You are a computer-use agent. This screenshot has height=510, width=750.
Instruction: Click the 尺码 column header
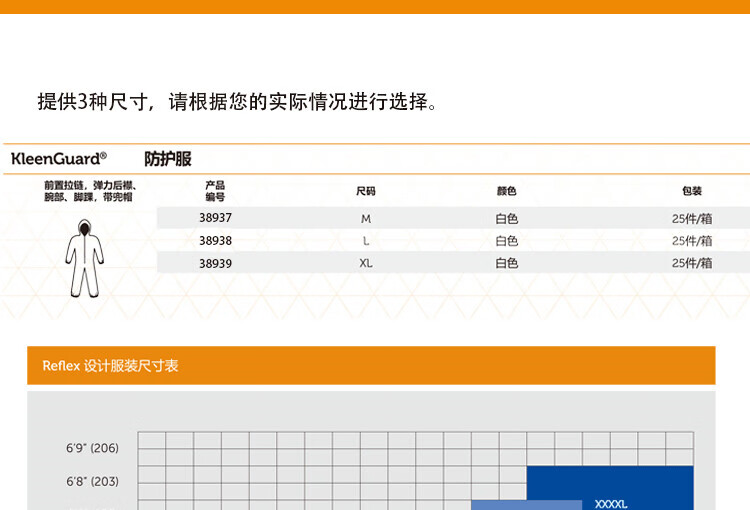(366, 191)
